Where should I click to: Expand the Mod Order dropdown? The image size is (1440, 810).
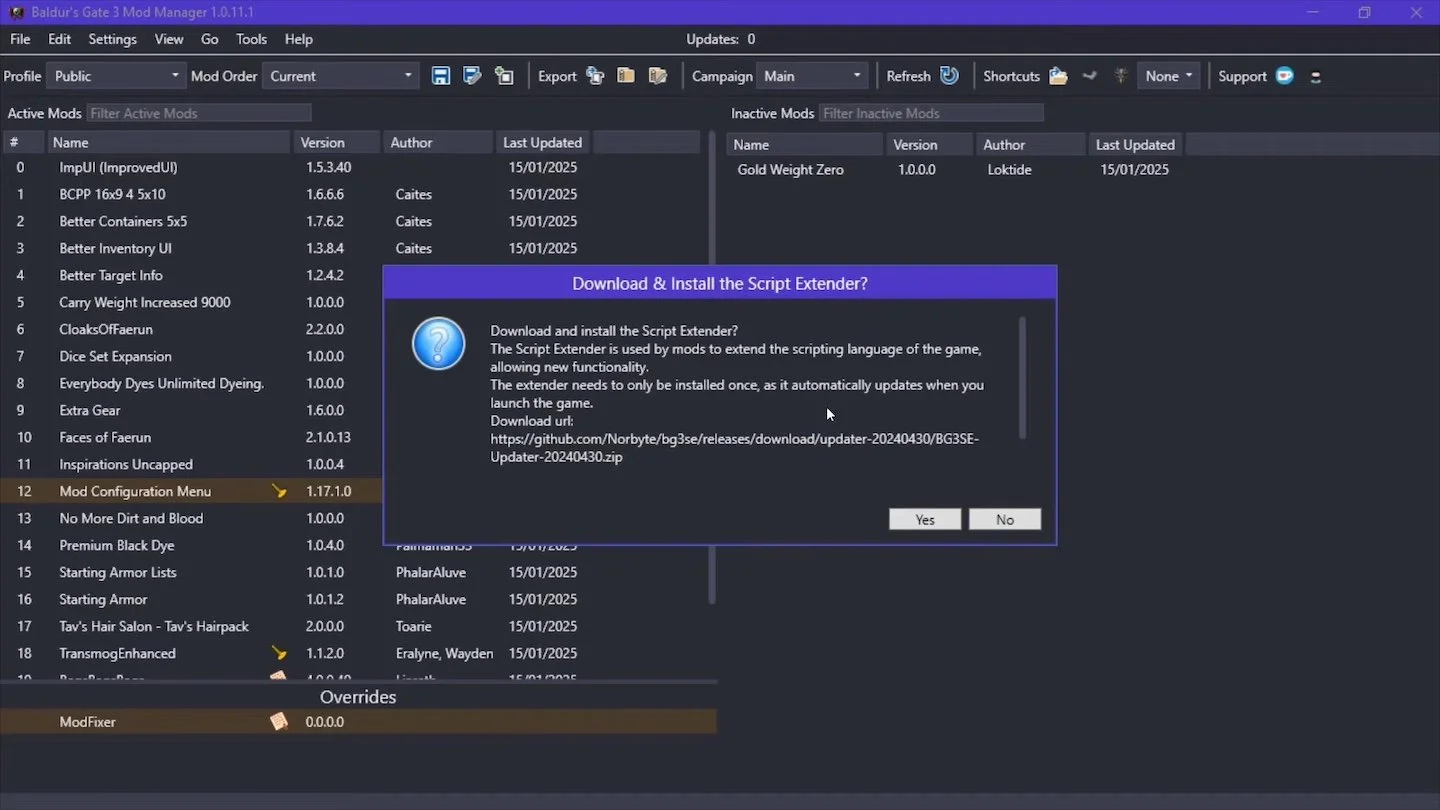point(341,76)
